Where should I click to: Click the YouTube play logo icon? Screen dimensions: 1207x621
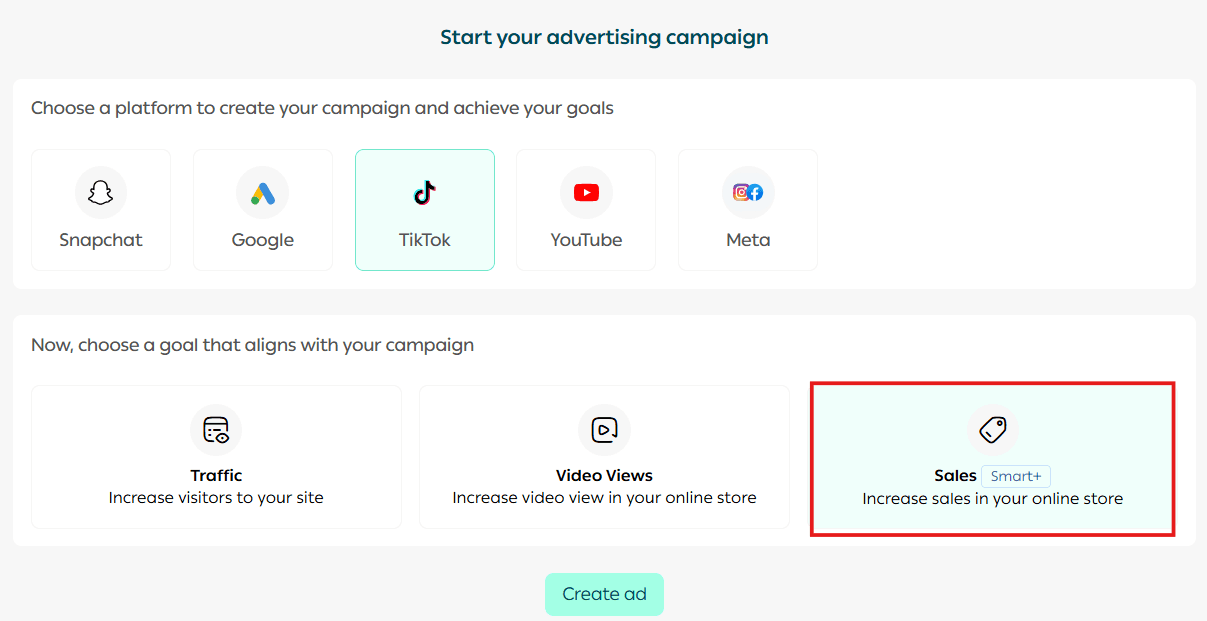(586, 193)
